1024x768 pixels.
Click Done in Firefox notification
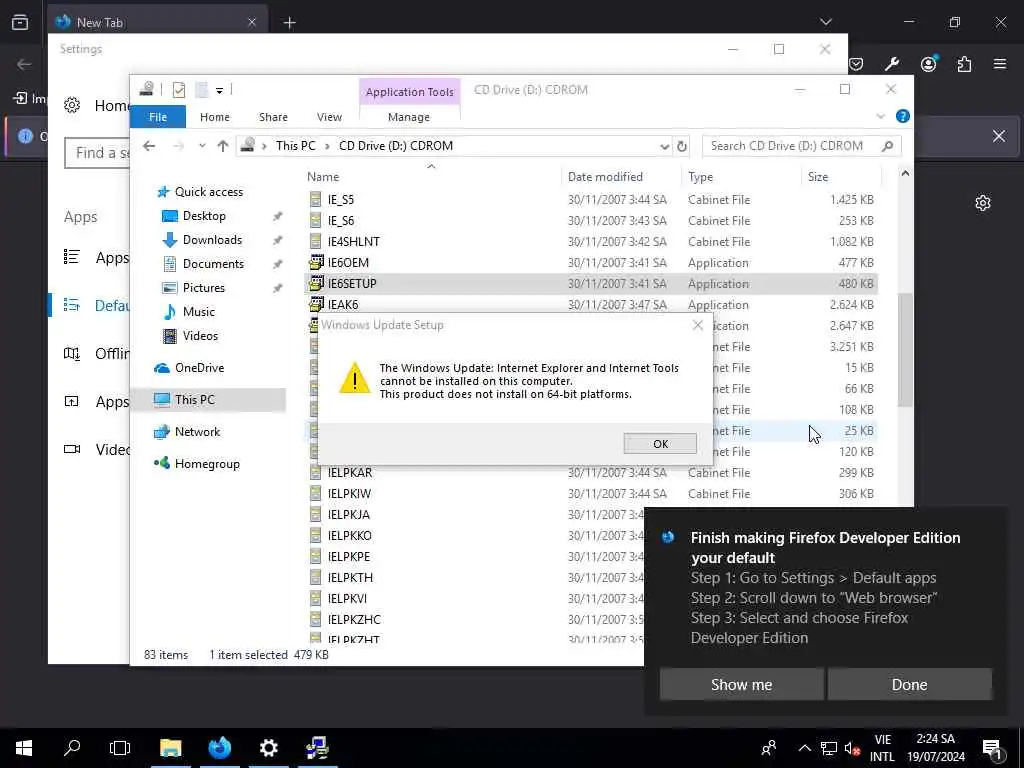point(909,684)
